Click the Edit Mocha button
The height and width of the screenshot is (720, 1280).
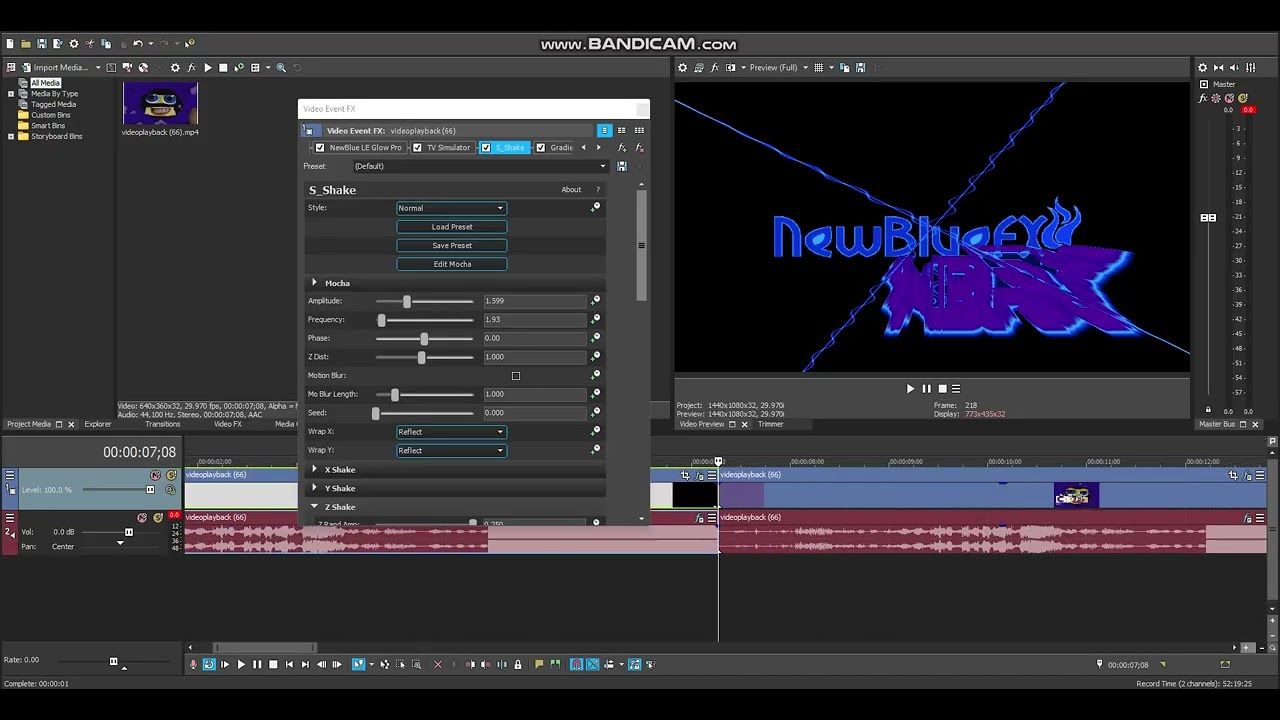[x=452, y=264]
